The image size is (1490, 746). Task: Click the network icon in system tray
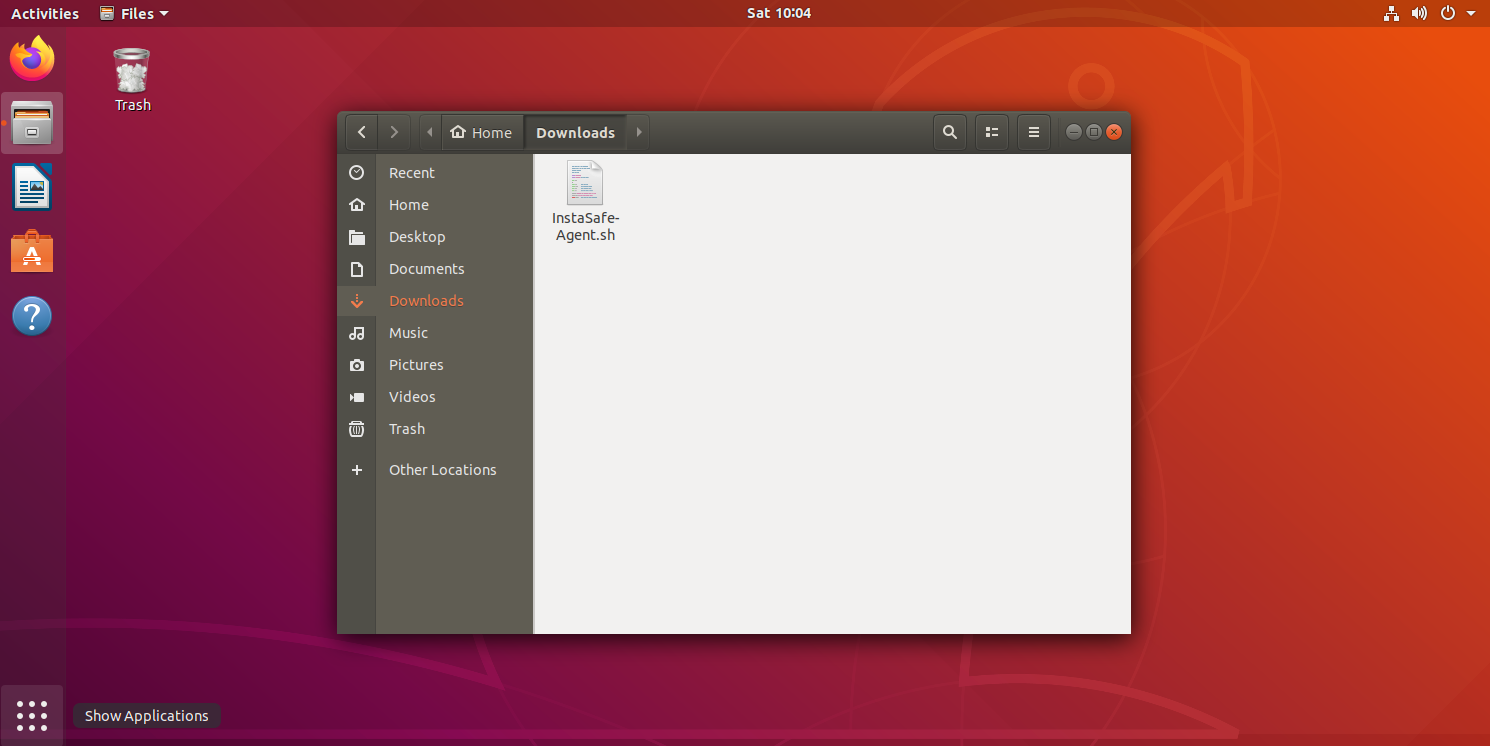(1391, 13)
